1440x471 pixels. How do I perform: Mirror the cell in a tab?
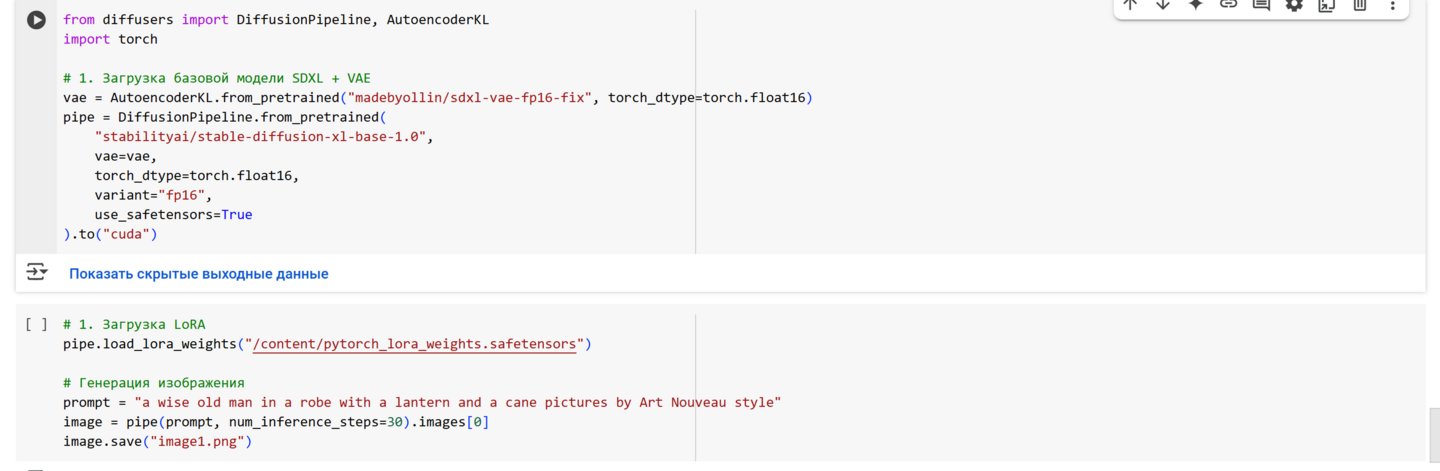(x=1327, y=5)
